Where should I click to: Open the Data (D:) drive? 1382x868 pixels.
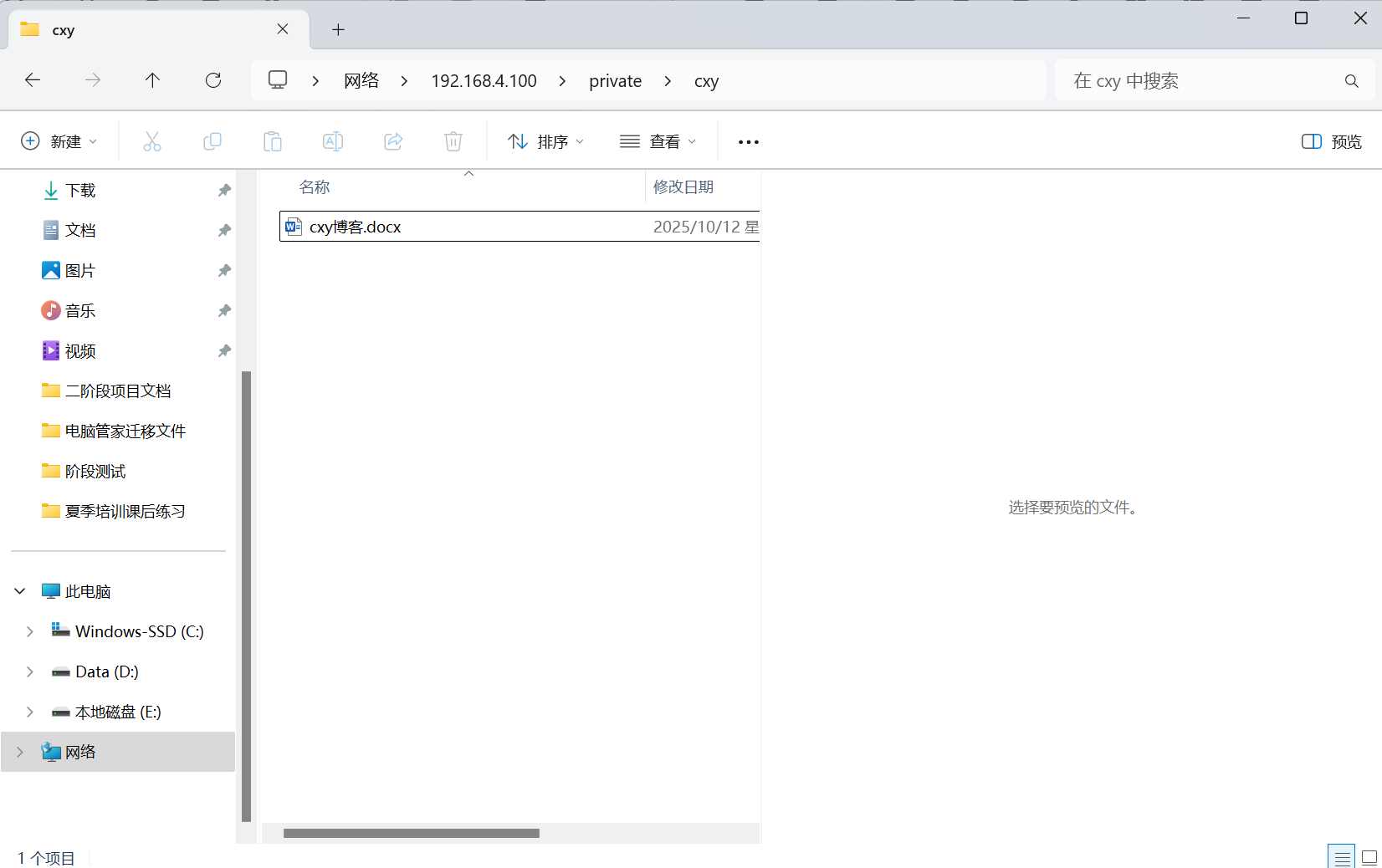tap(106, 671)
